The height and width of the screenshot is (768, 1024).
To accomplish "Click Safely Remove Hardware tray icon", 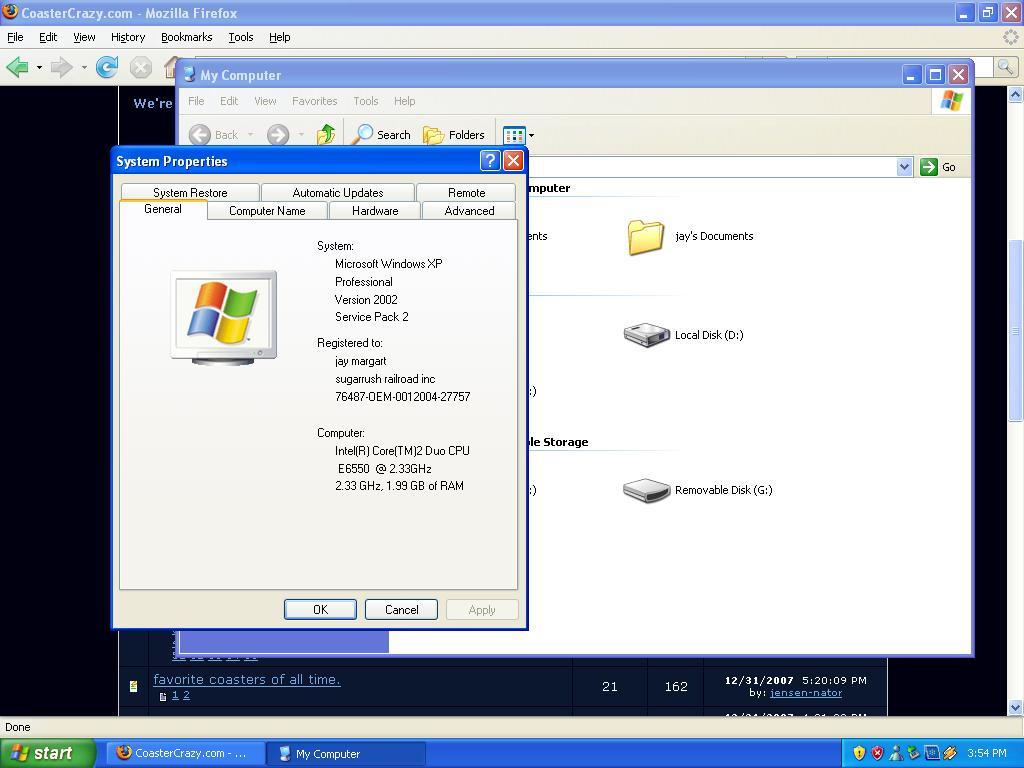I will coord(914,753).
